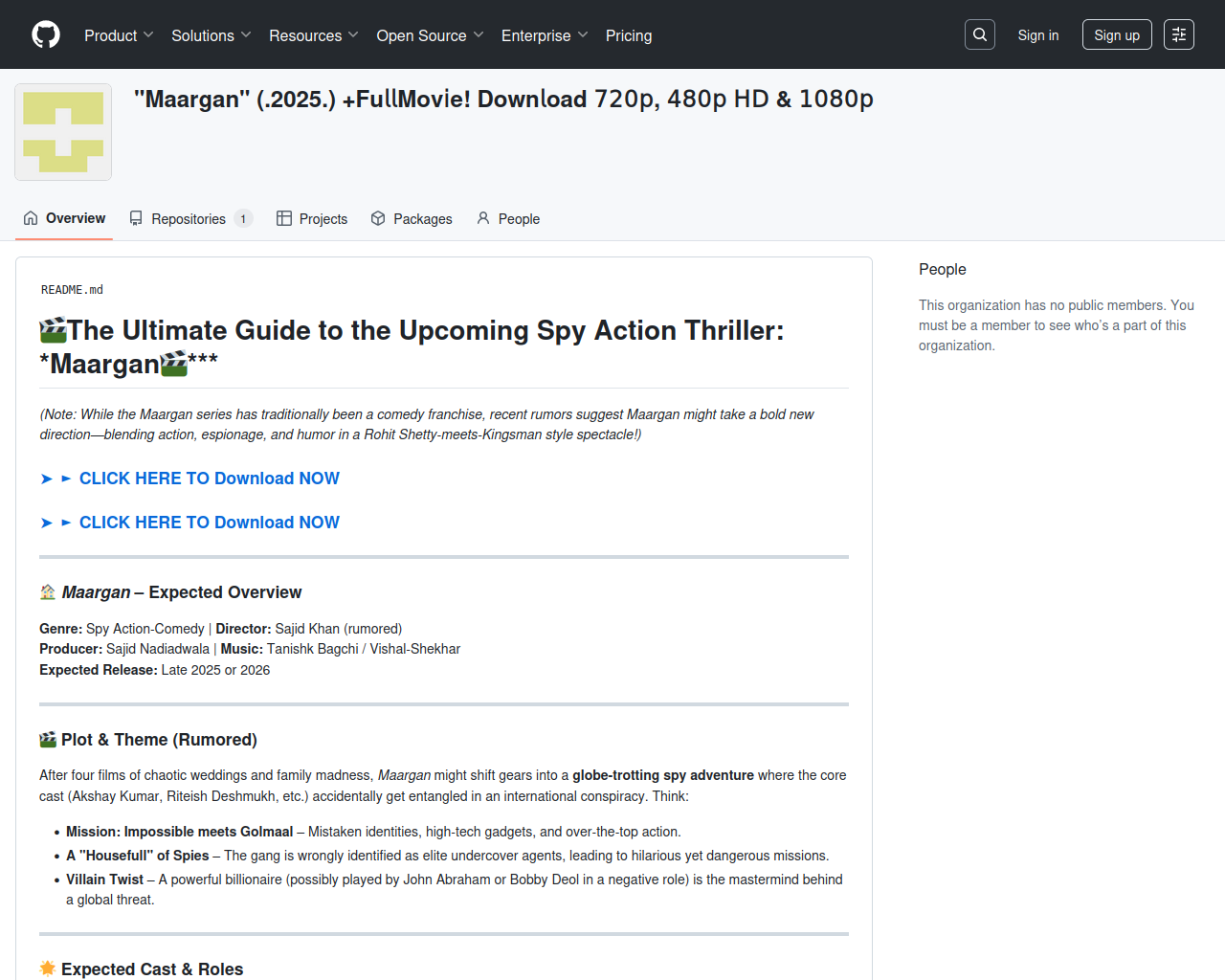Click the Sign in link
This screenshot has height=980, width=1225.
pyautogui.click(x=1038, y=35)
